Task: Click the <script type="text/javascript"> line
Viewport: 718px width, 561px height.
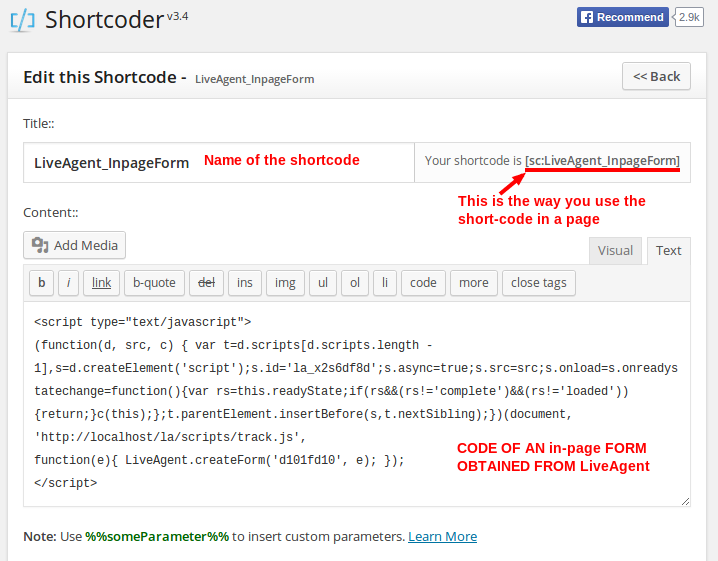Action: point(142,322)
